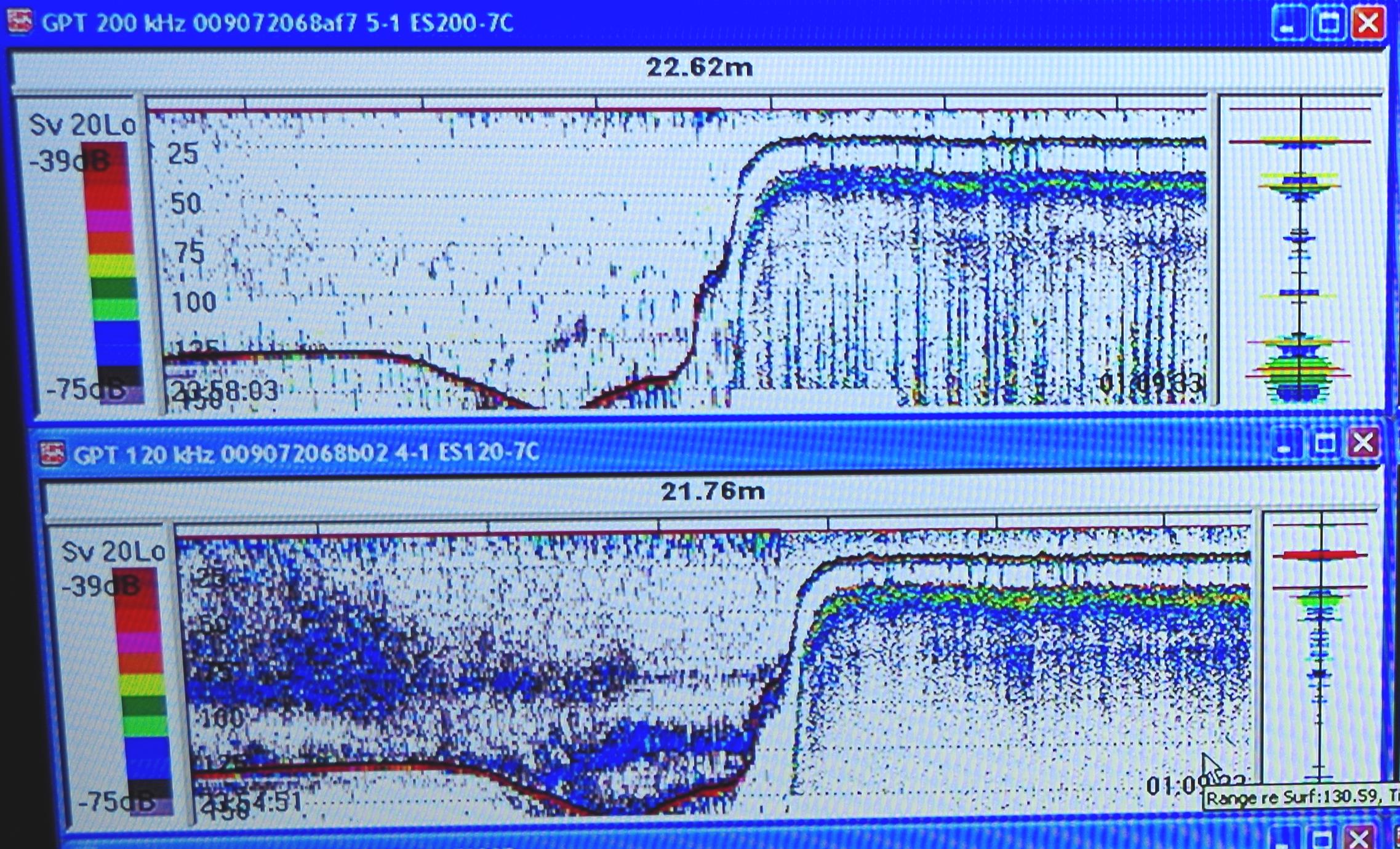Click the 'Sv 20Lo' label in the 120 kHz window
1400x849 pixels.
[114, 551]
